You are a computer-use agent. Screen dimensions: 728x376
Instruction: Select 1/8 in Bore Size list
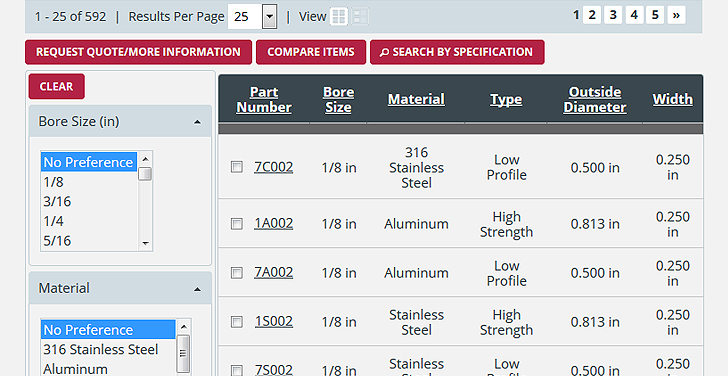click(89, 182)
